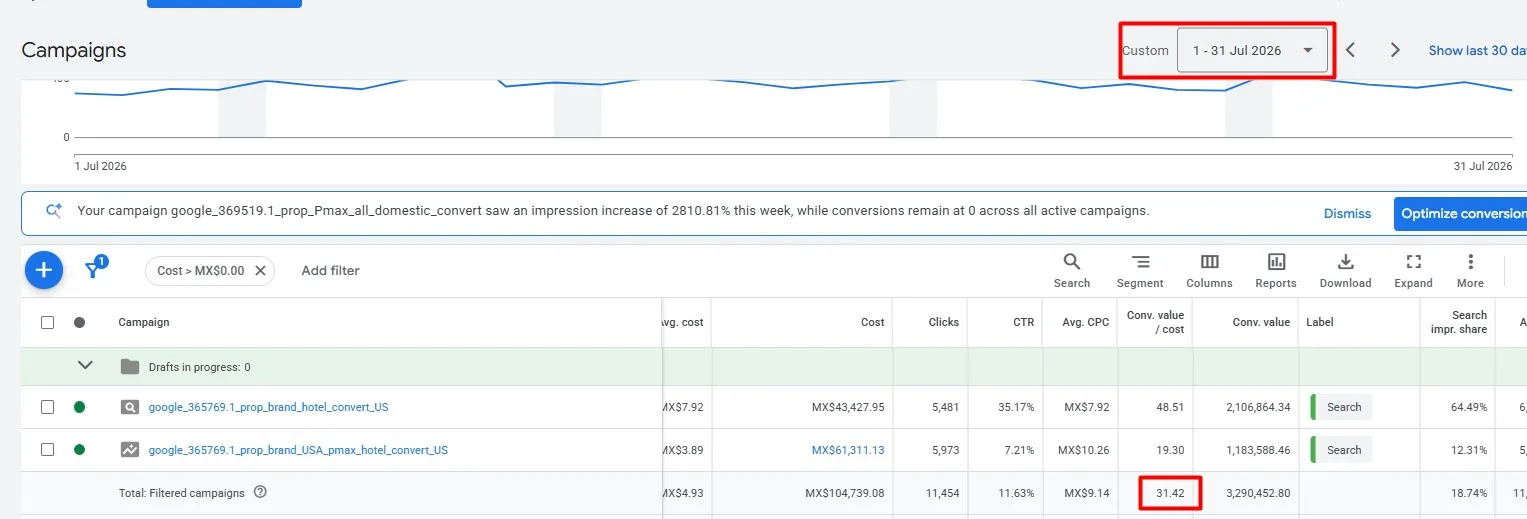Sort by Campaign column header
1527x519 pixels.
coord(144,322)
